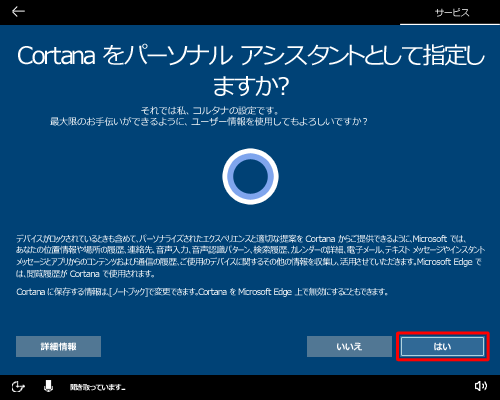
Task: Click the privacy paragraph beginning with デバイスがロック
Action: [x=250, y=256]
